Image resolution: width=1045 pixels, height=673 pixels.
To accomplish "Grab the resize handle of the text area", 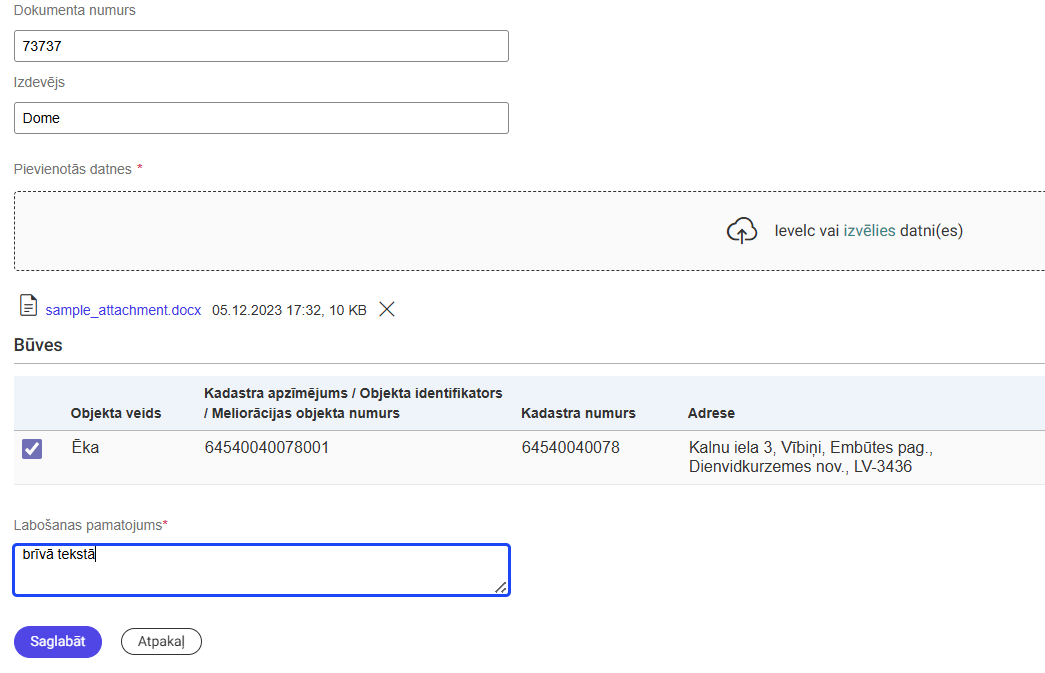I will (x=501, y=587).
